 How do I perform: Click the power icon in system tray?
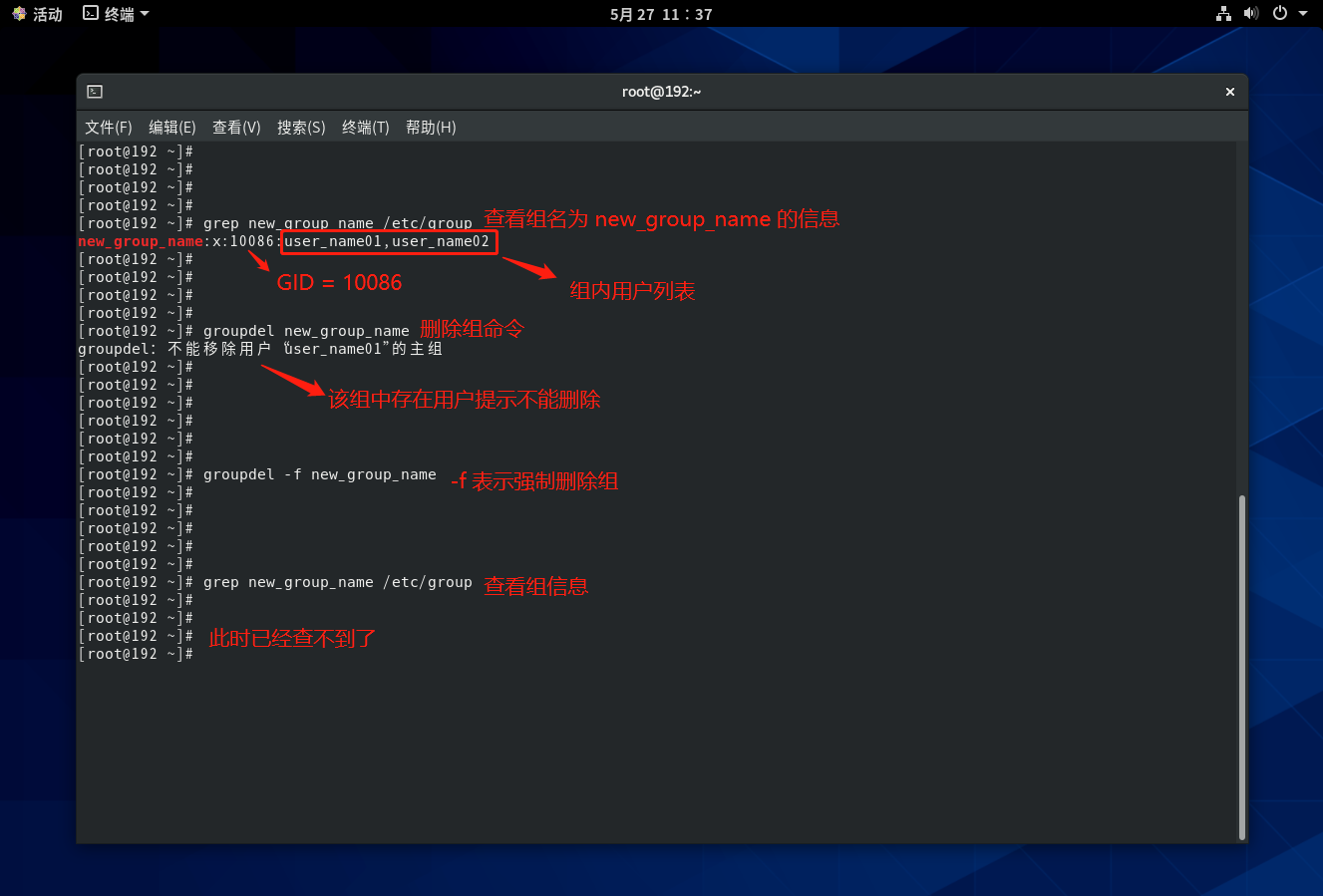1279,14
